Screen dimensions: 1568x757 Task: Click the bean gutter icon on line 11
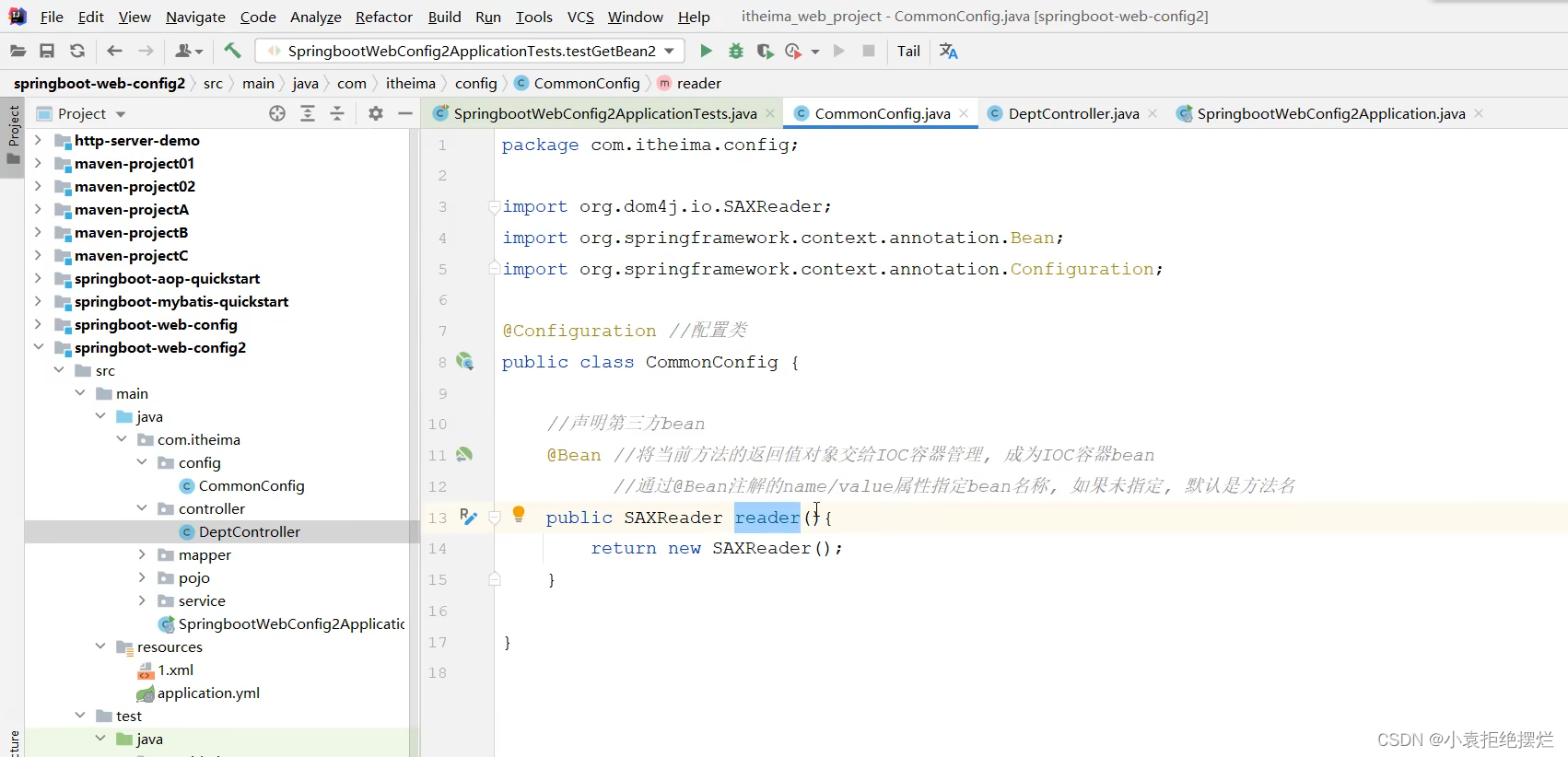click(x=464, y=454)
